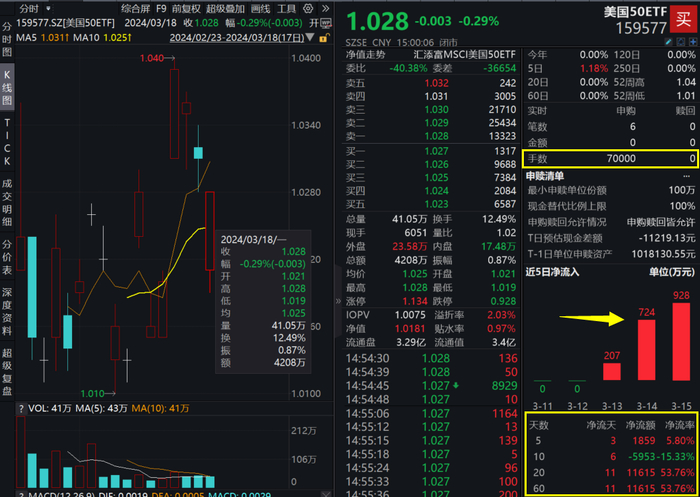Screen dimensions: 700x497
Task: Open the 分时 period dropdown arrow
Action: (x=49, y=8)
